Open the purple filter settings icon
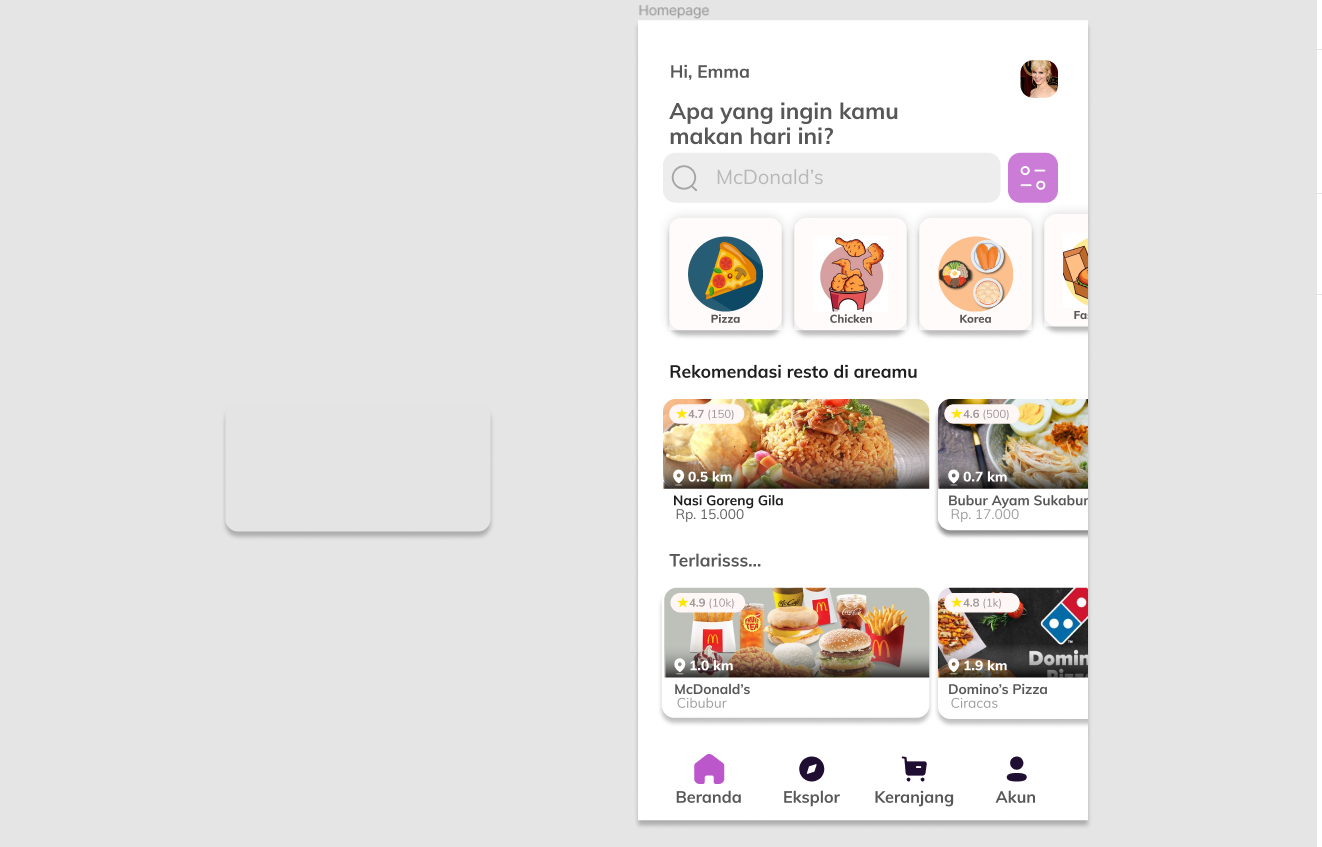The height and width of the screenshot is (847, 1322). point(1033,178)
